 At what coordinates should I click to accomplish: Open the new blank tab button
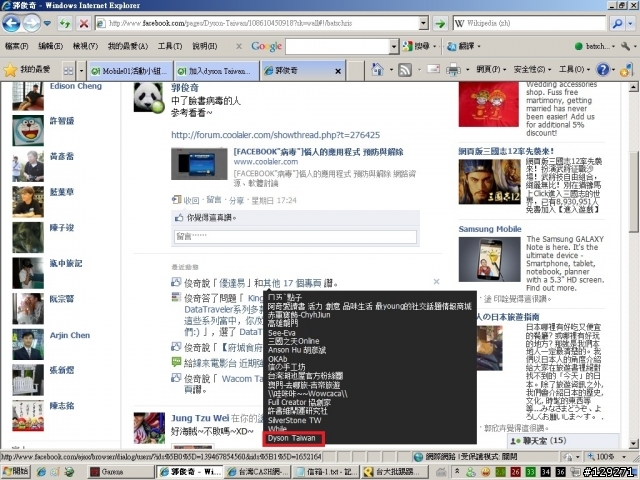(356, 71)
